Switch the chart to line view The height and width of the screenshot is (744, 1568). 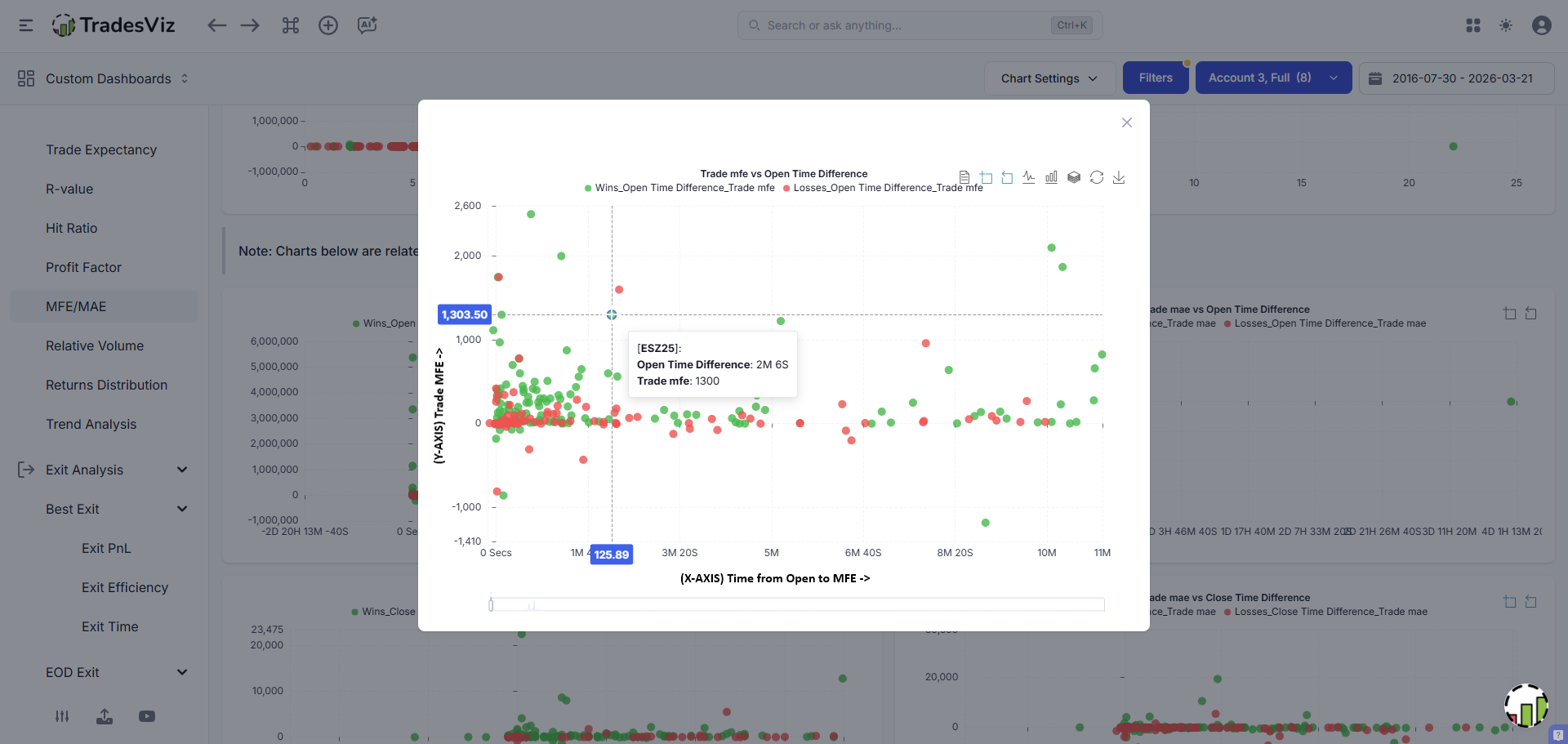coord(1029,177)
